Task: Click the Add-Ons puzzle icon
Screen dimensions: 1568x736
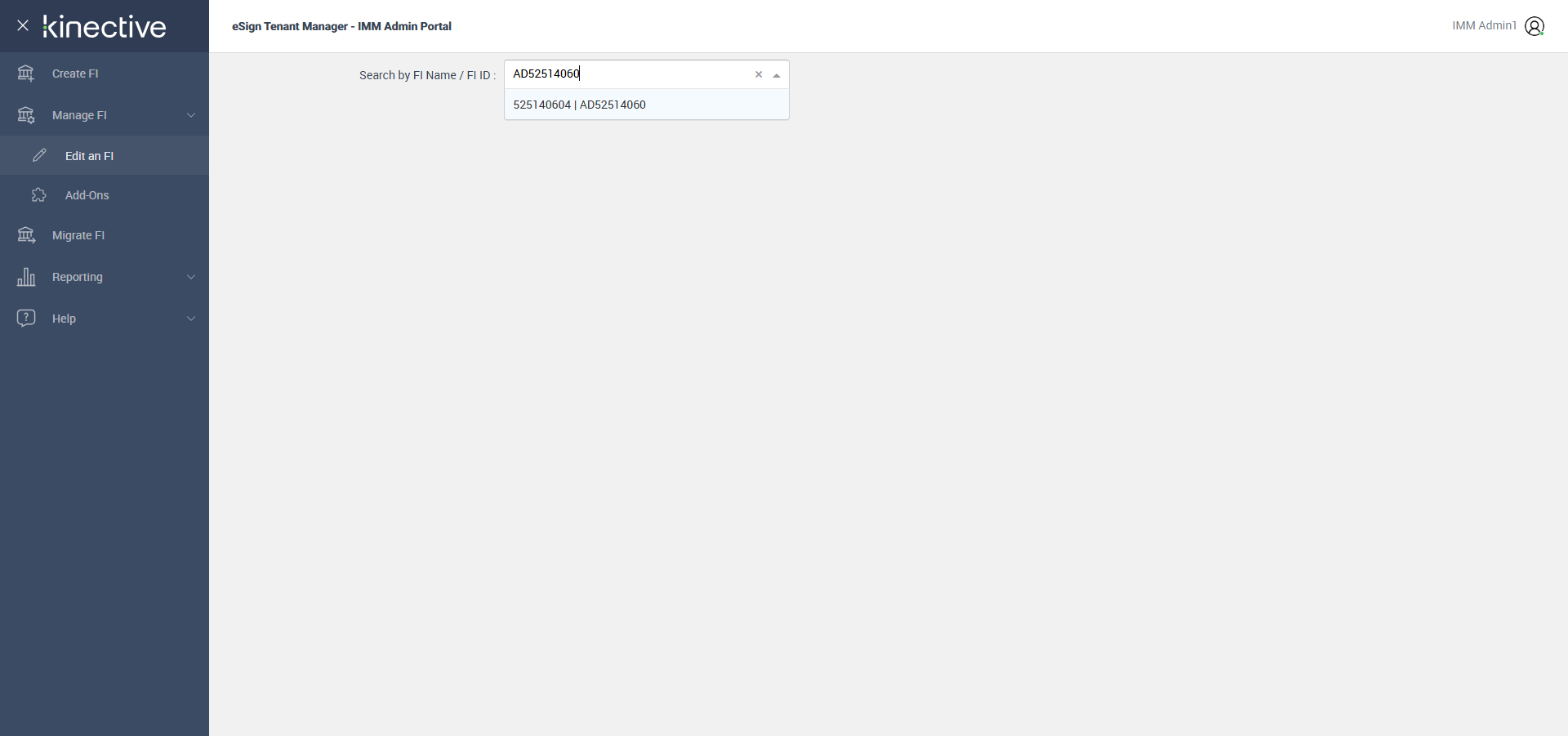Action: point(39,195)
